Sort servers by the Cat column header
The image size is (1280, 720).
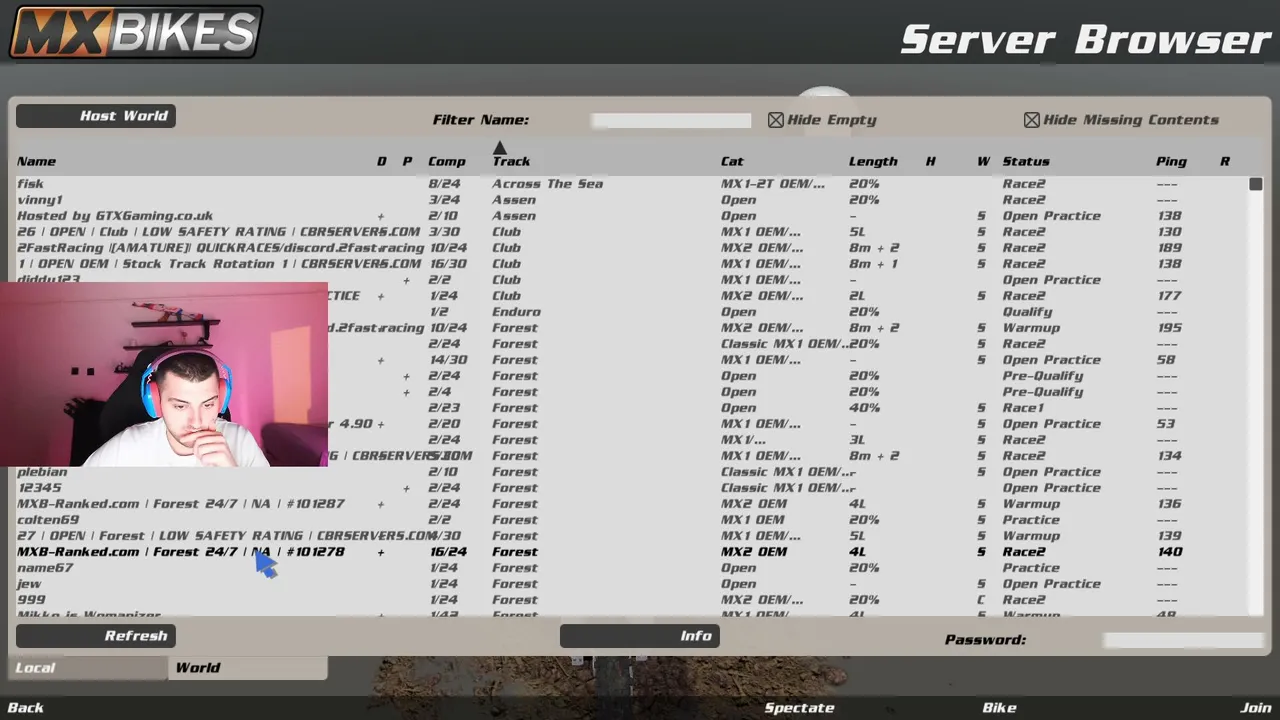(x=732, y=161)
